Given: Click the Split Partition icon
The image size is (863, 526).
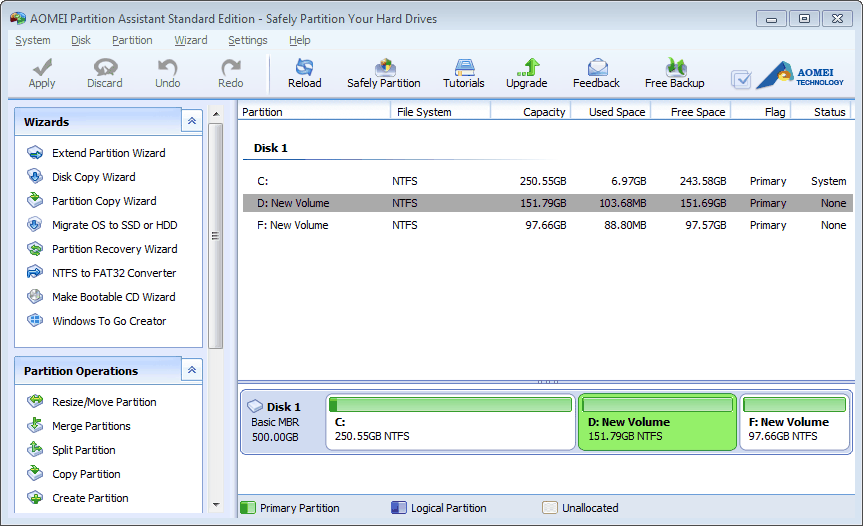Looking at the screenshot, I should pos(35,450).
